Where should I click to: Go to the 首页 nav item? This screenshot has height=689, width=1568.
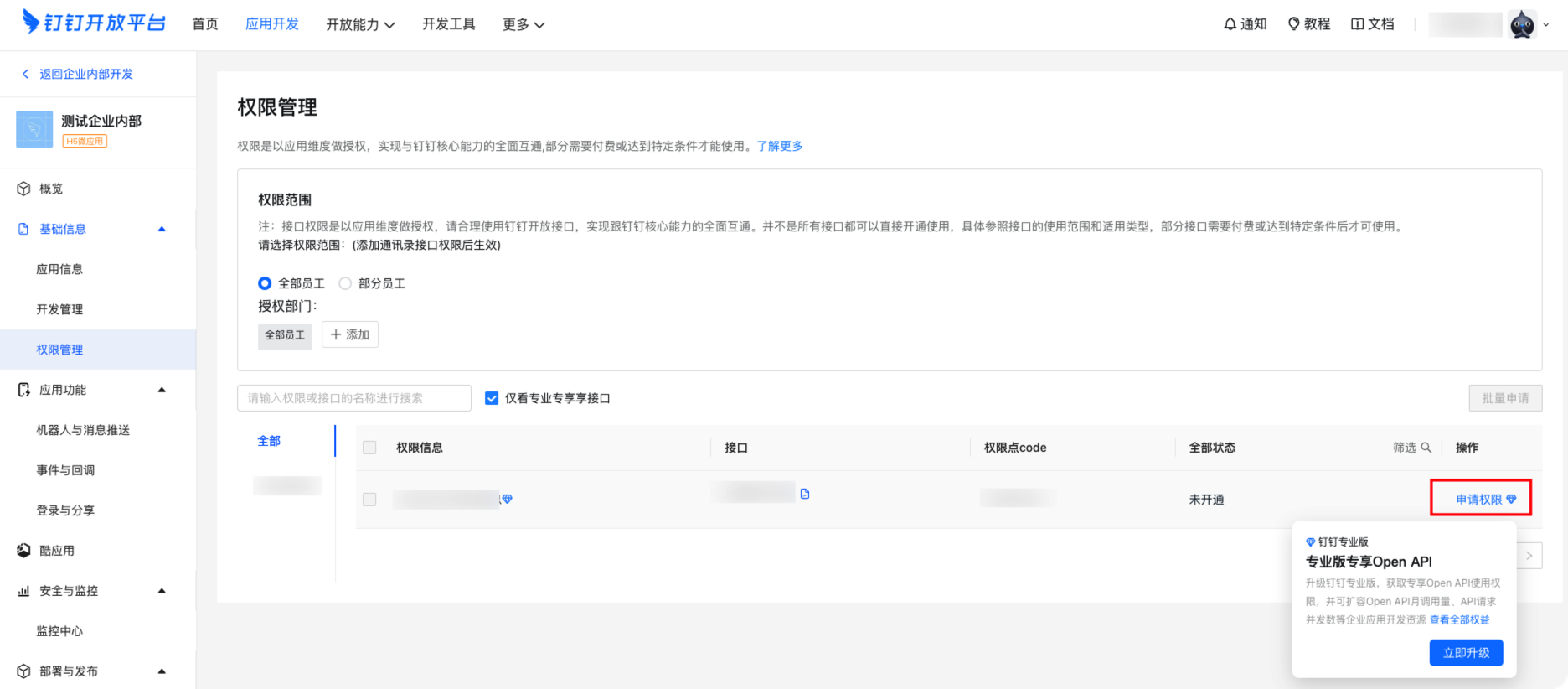(205, 24)
